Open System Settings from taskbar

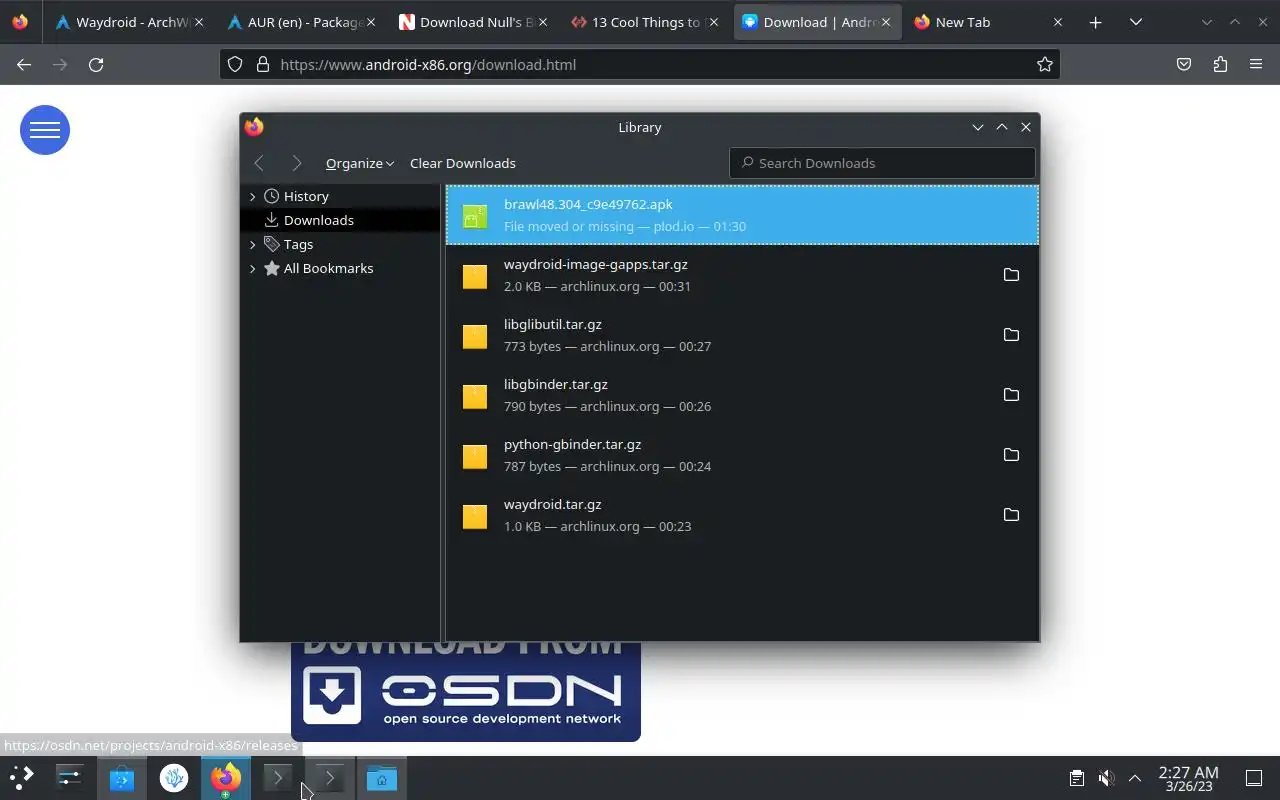(70, 778)
